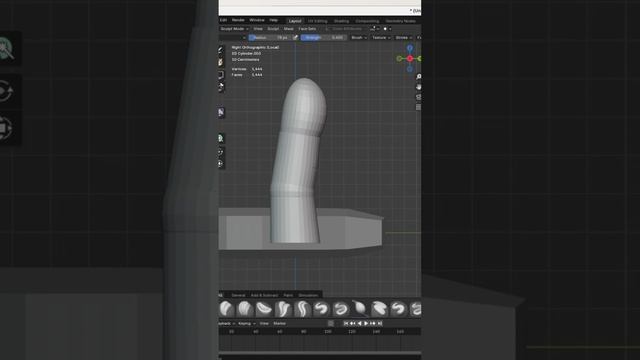Adjust the brush Radius slider
Screen dimensions: 640x360
coord(270,38)
